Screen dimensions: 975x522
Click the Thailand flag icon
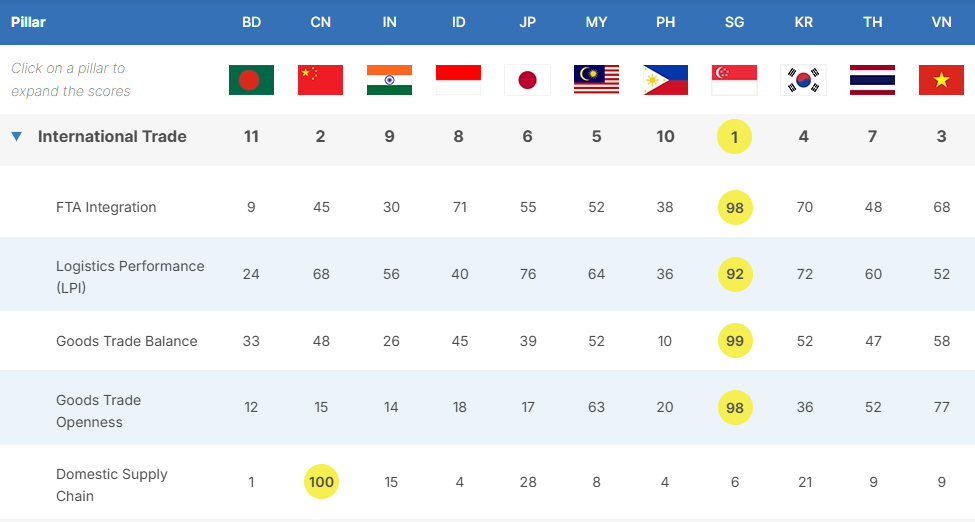point(872,80)
